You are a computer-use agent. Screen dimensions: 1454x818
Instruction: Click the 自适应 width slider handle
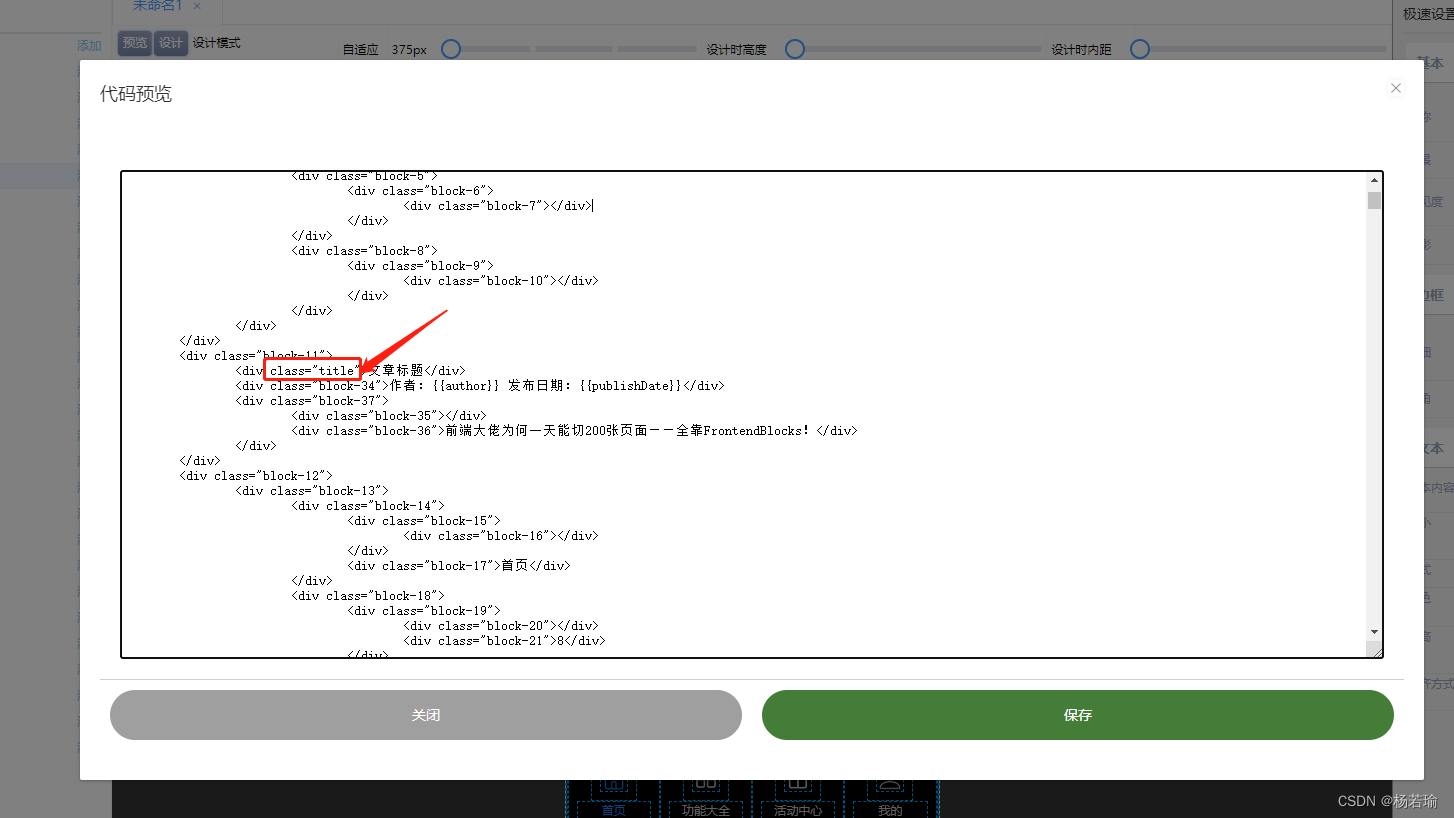tap(451, 49)
